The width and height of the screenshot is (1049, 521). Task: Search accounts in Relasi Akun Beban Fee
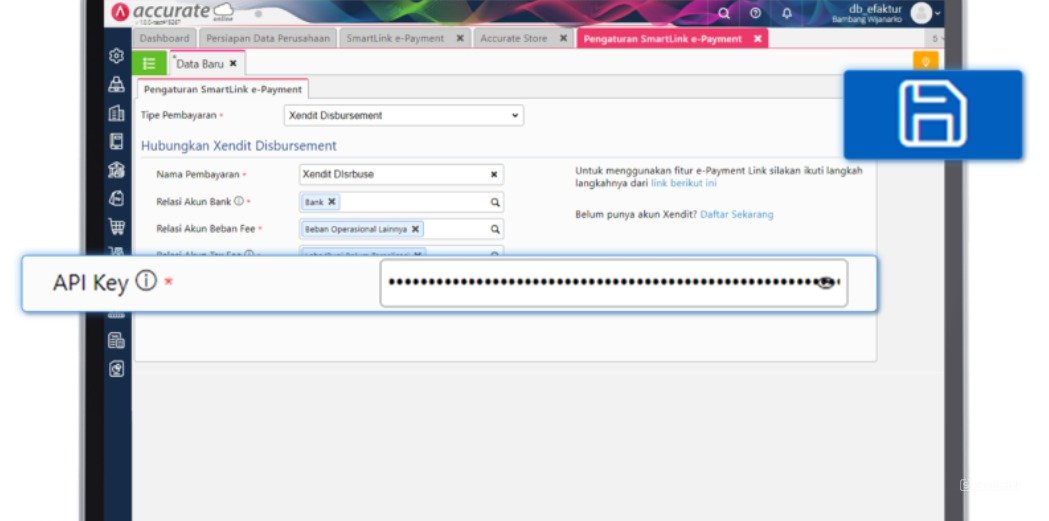coord(495,229)
